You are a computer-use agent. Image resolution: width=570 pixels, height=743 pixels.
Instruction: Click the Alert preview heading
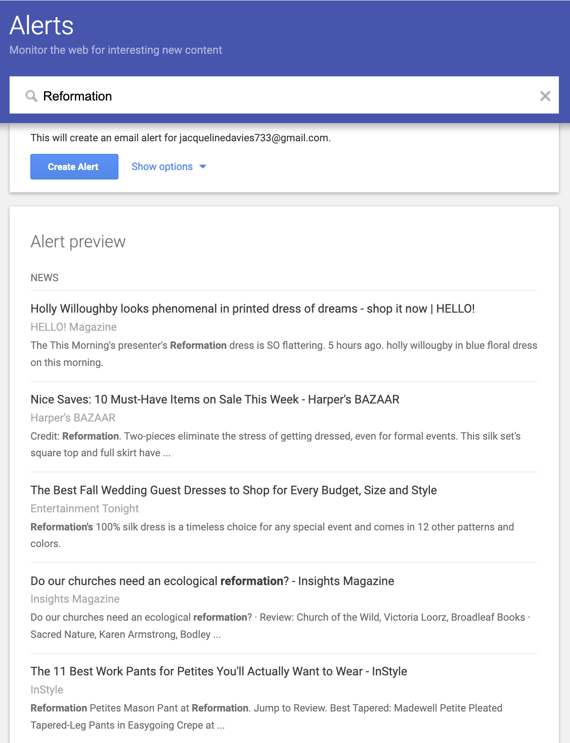click(x=78, y=242)
